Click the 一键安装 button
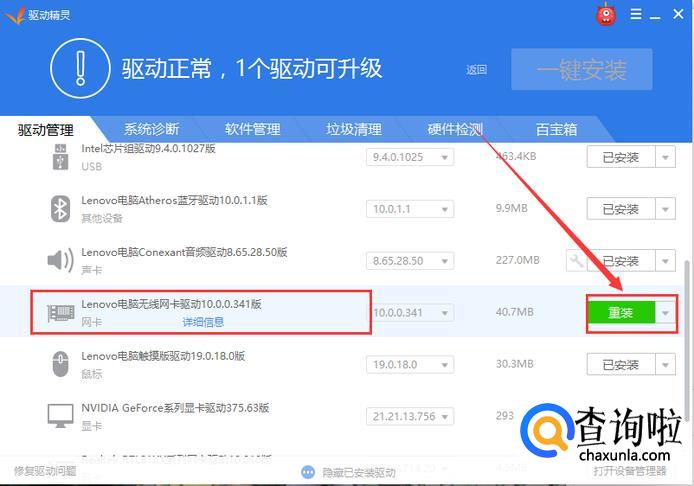 [582, 69]
